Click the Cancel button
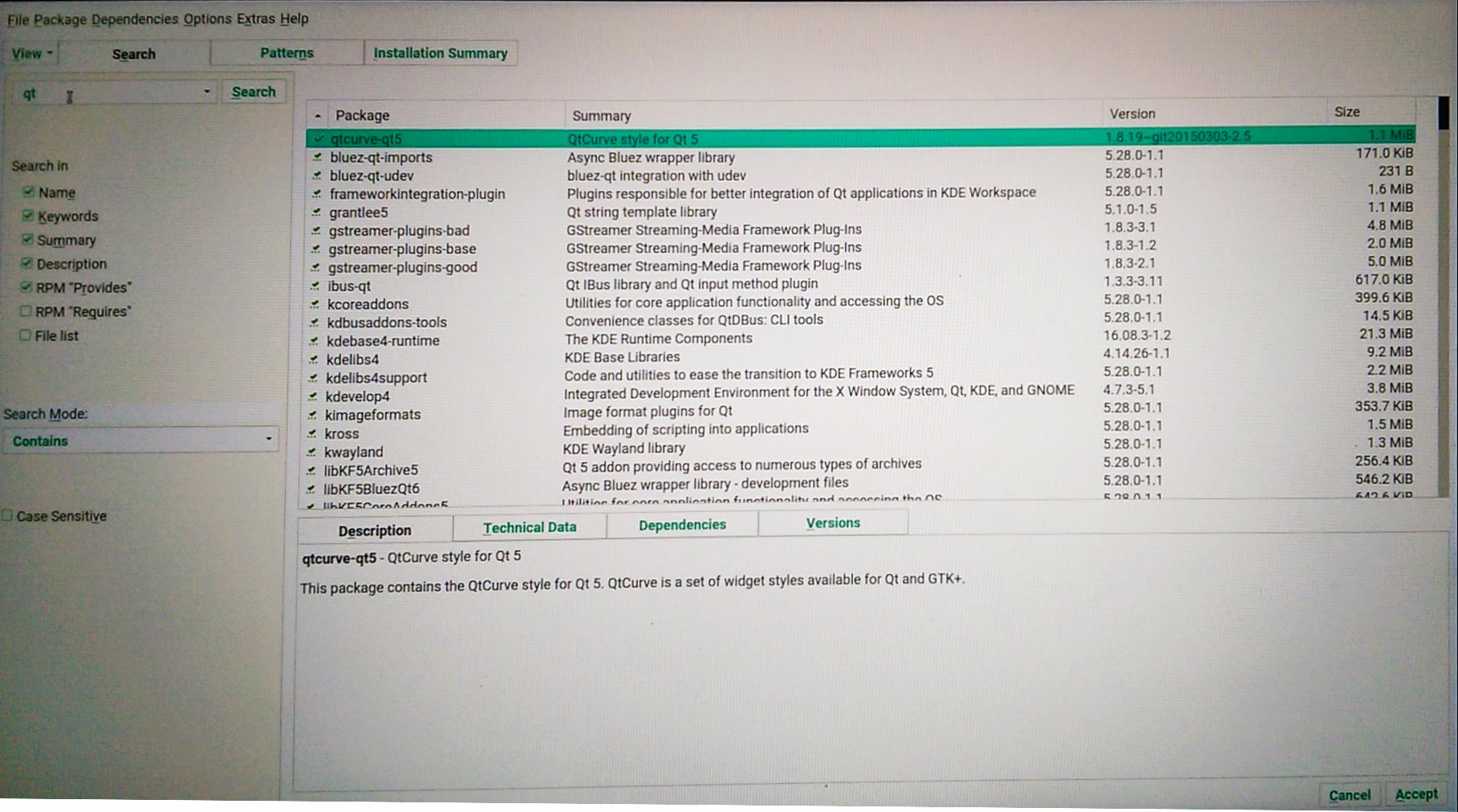Image resolution: width=1458 pixels, height=812 pixels. click(1350, 795)
